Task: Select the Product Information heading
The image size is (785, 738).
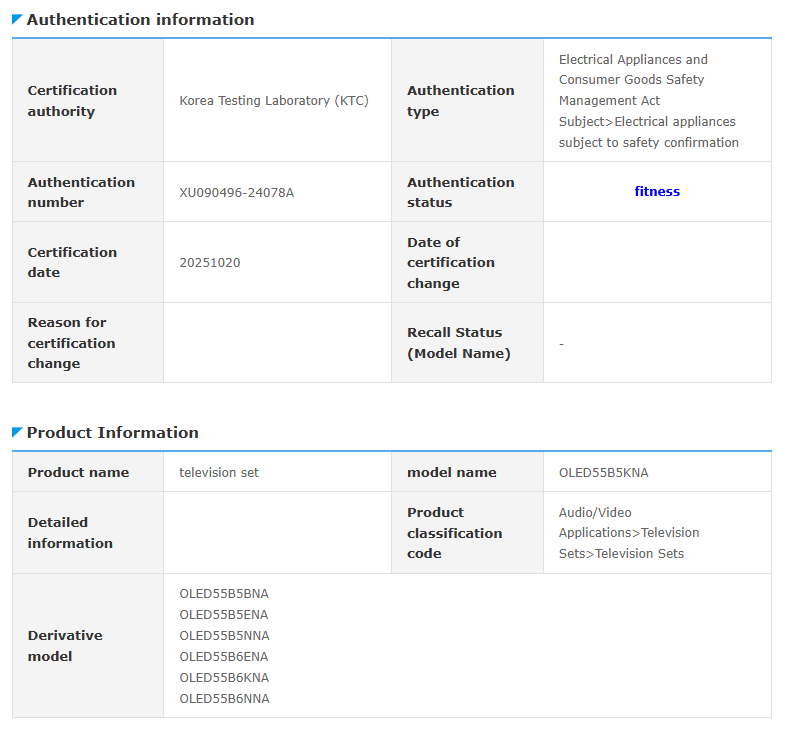Action: click(112, 433)
